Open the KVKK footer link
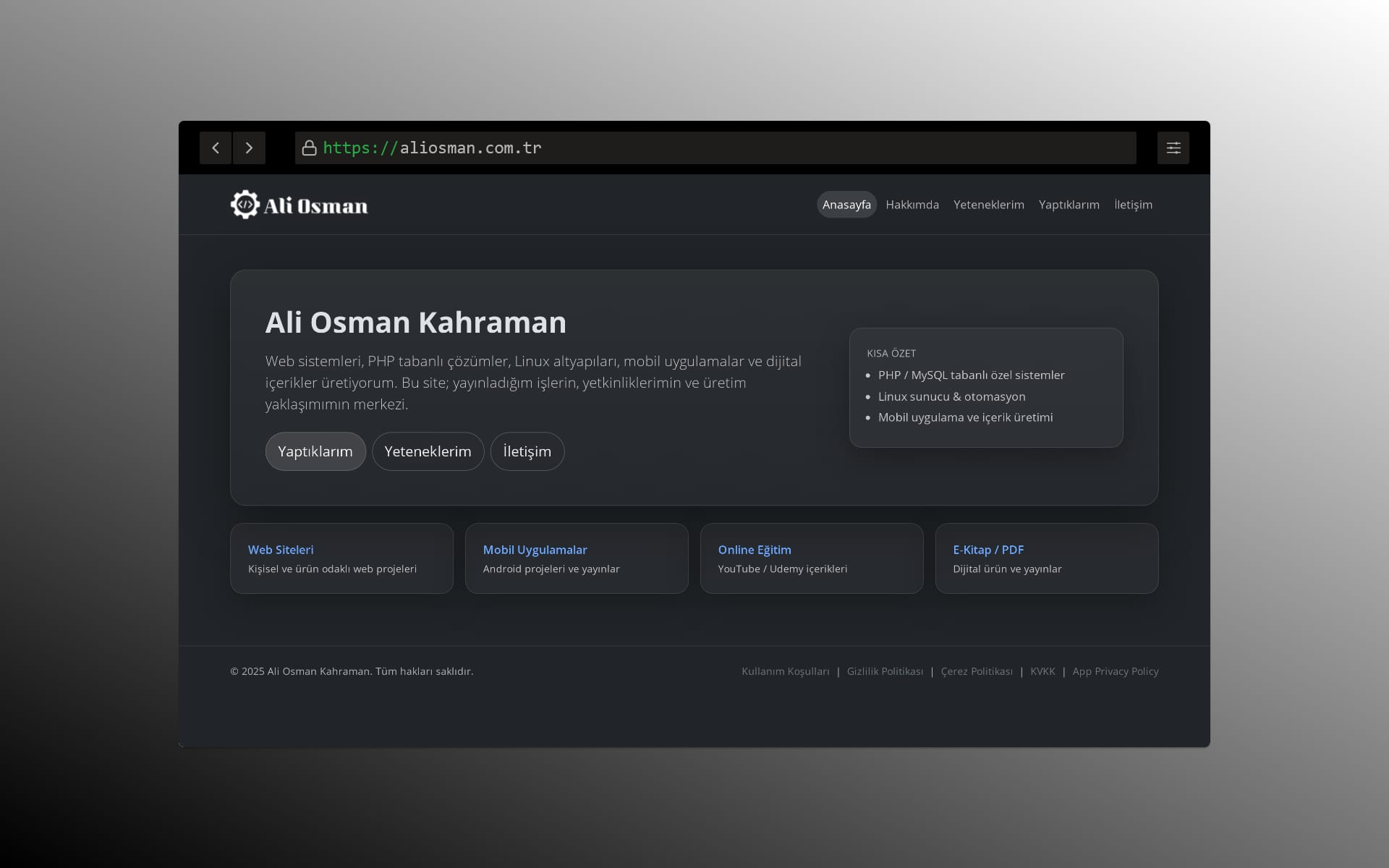Image resolution: width=1389 pixels, height=868 pixels. point(1042,671)
